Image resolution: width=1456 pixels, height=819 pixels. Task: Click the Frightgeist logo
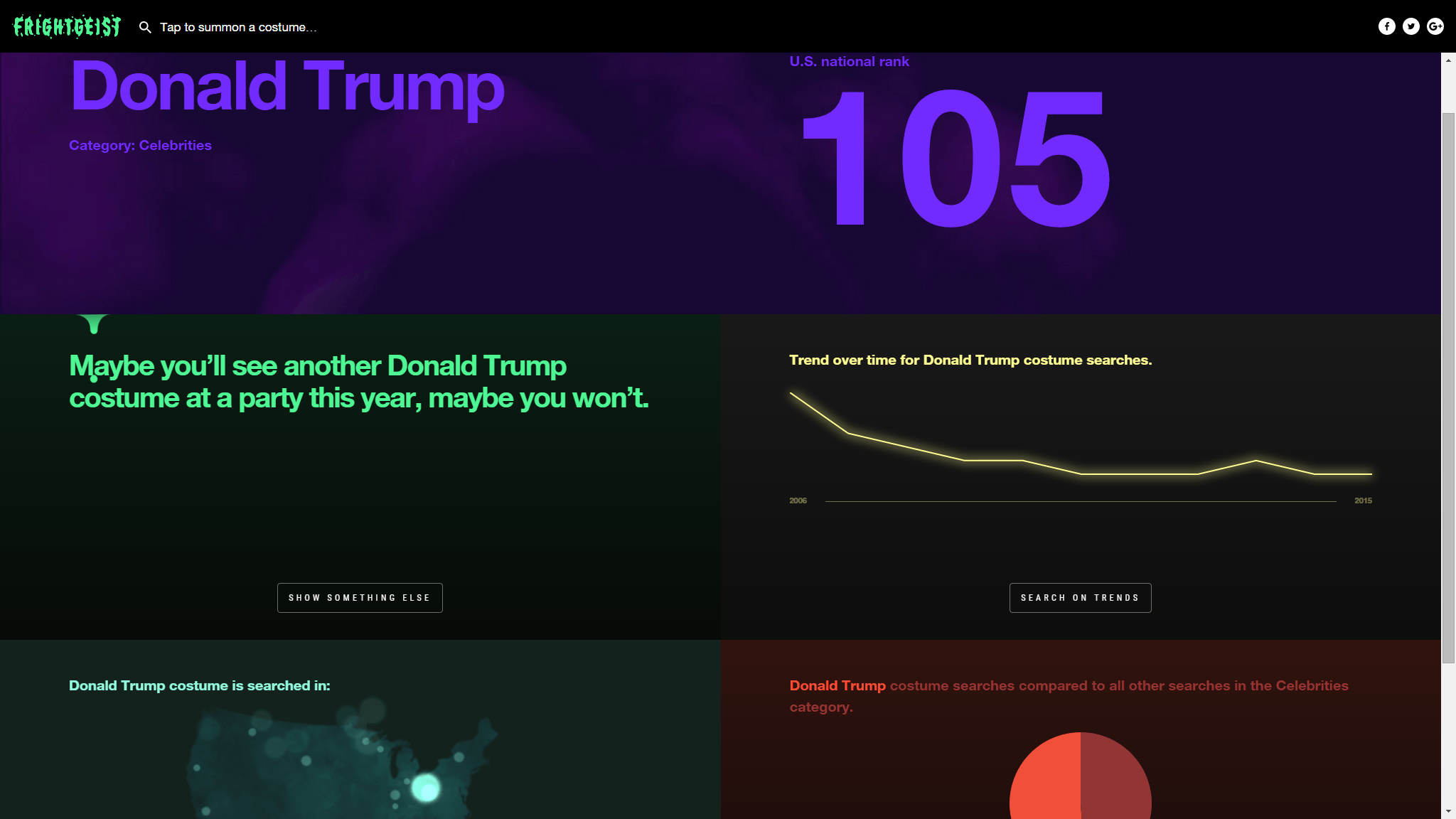coord(67,26)
